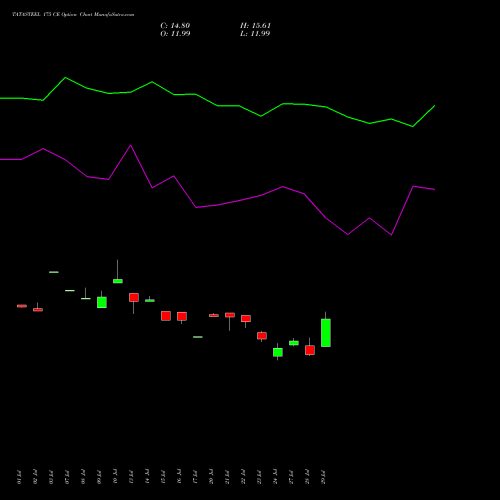Click the red candle on 23 Jul

click(262, 336)
